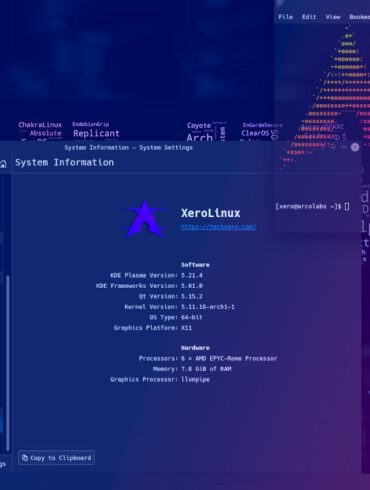Open the techxero.com link under XeroLinux

(x=218, y=227)
